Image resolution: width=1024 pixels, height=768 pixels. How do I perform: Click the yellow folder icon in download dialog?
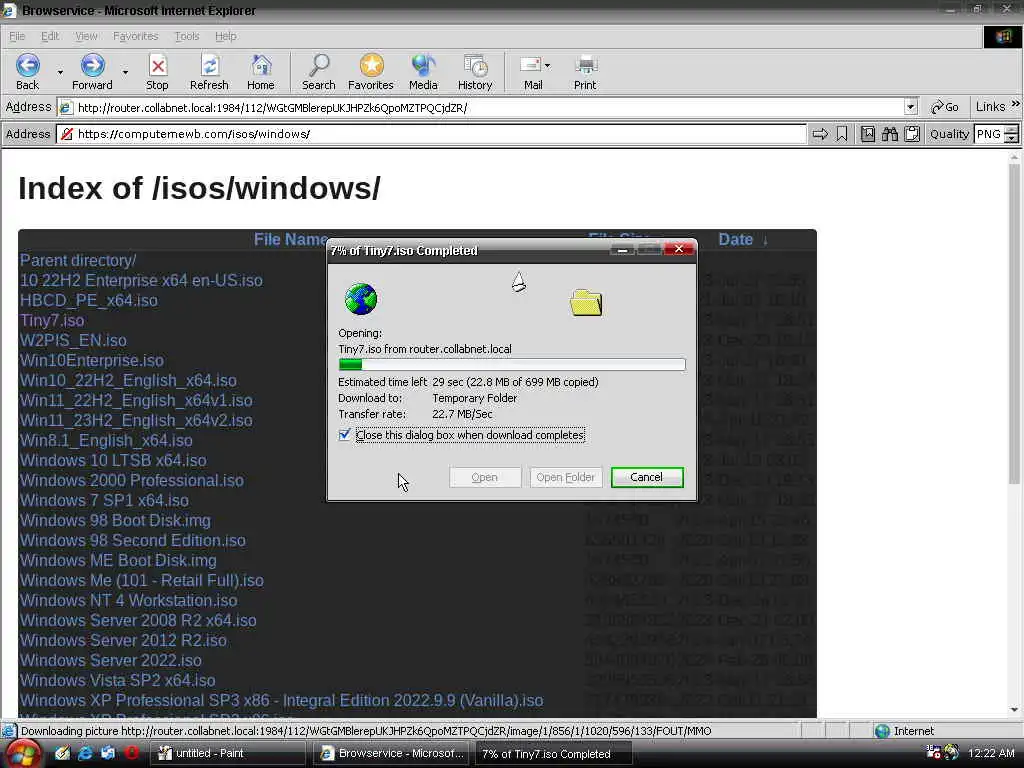click(586, 302)
